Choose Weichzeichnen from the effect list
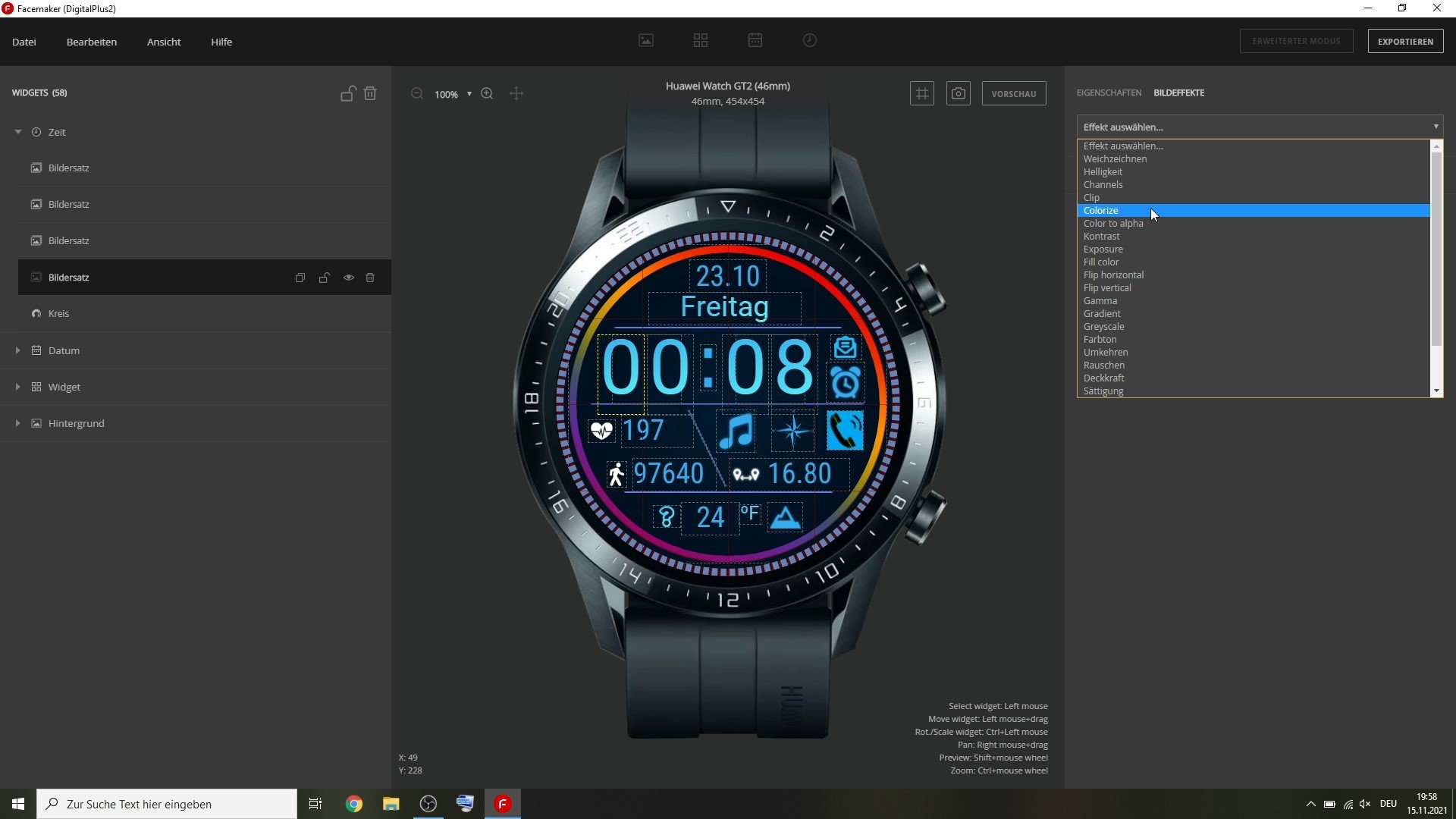The width and height of the screenshot is (1456, 819). click(x=1254, y=158)
